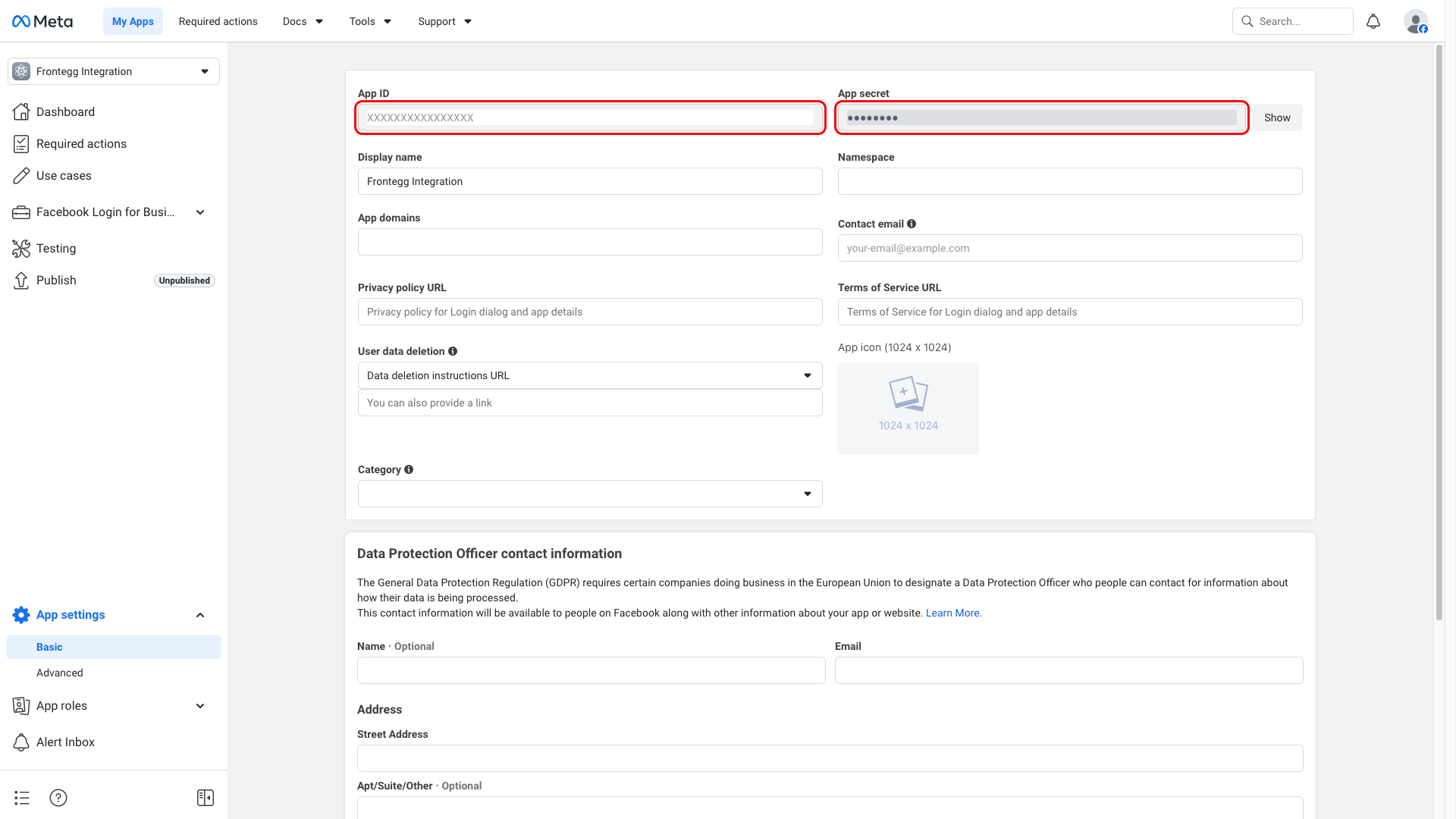
Task: Open the list icon at sidebar bottom
Action: click(22, 798)
